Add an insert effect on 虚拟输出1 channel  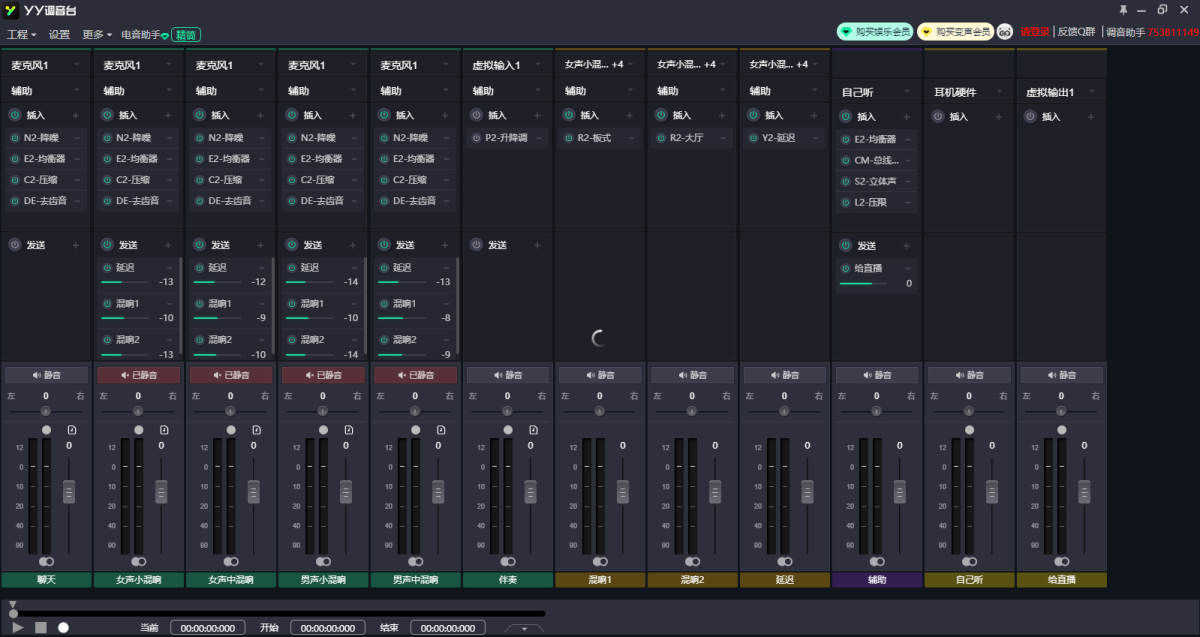pyautogui.click(x=1091, y=117)
